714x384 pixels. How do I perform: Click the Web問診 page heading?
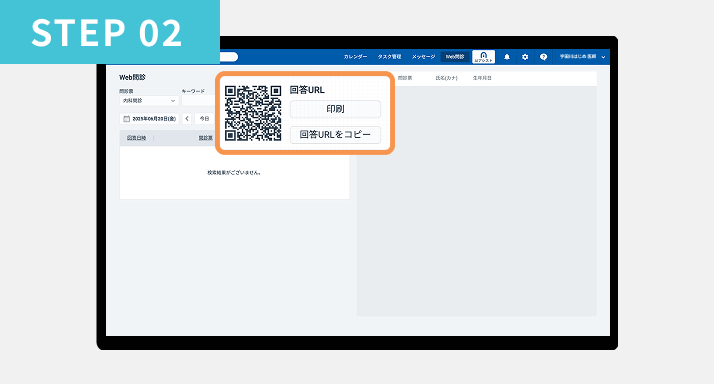tap(133, 77)
